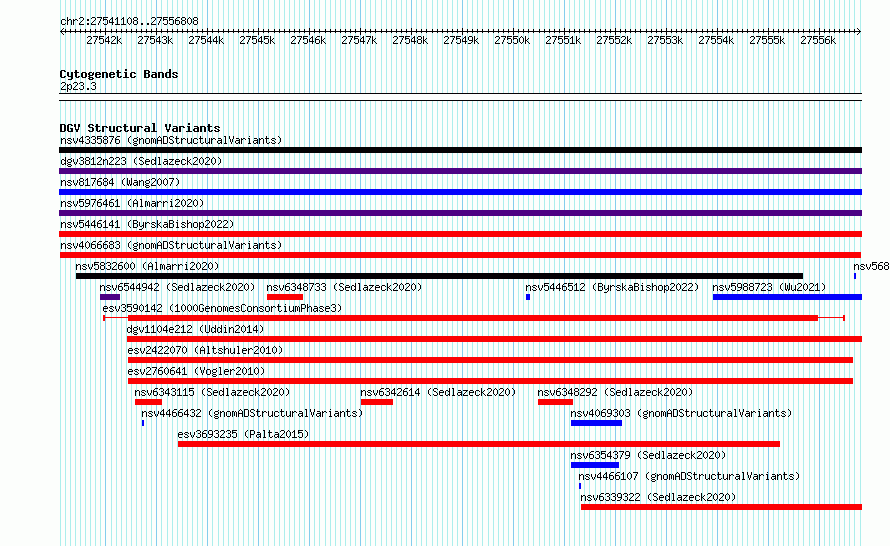Click the 27552k ruler position
This screenshot has width=890, height=546.
[x=614, y=40]
